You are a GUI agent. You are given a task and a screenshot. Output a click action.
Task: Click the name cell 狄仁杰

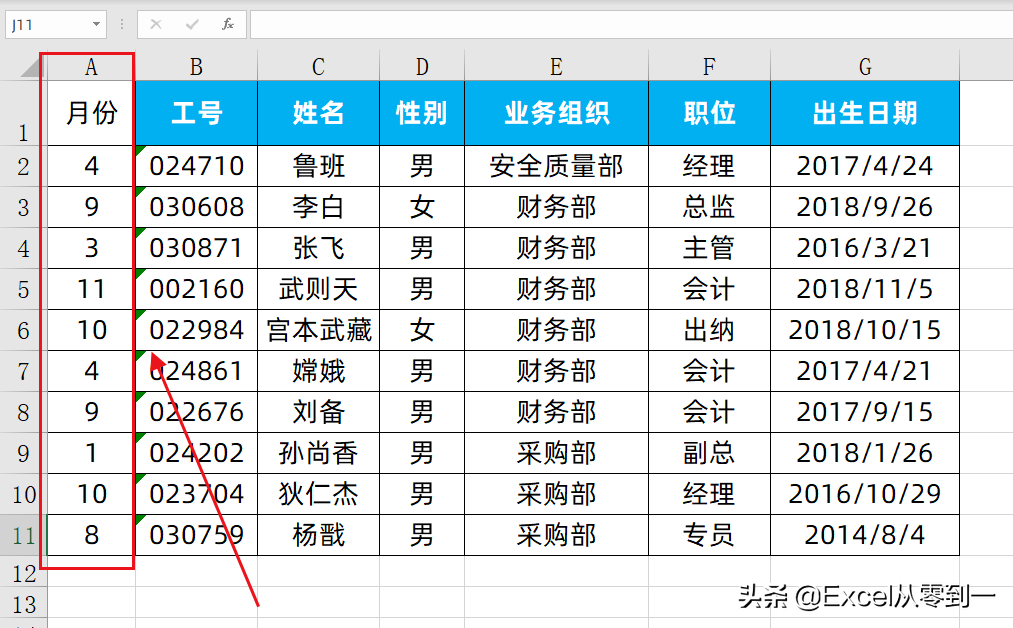coord(319,494)
